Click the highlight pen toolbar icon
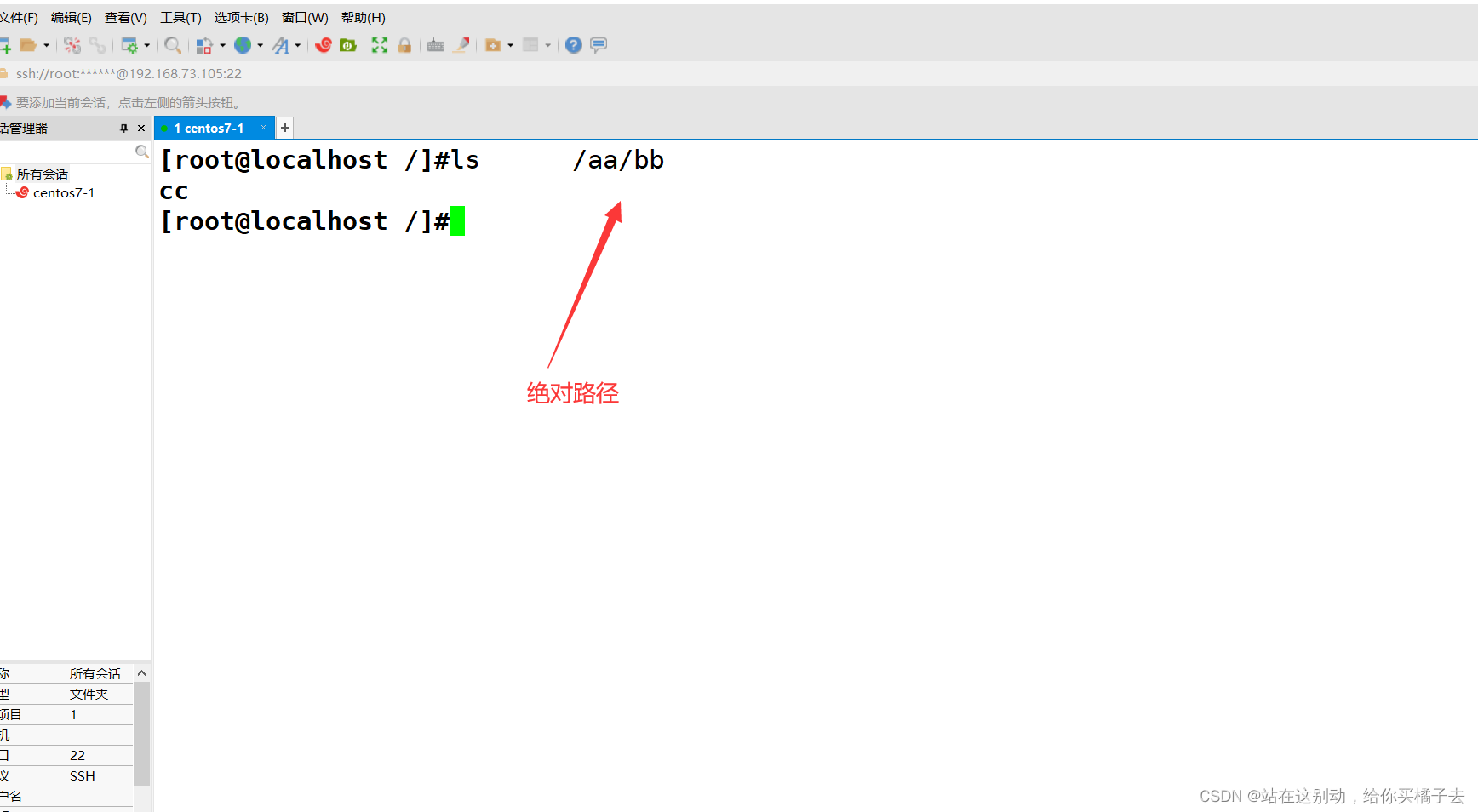Image resolution: width=1478 pixels, height=812 pixels. pos(461,44)
